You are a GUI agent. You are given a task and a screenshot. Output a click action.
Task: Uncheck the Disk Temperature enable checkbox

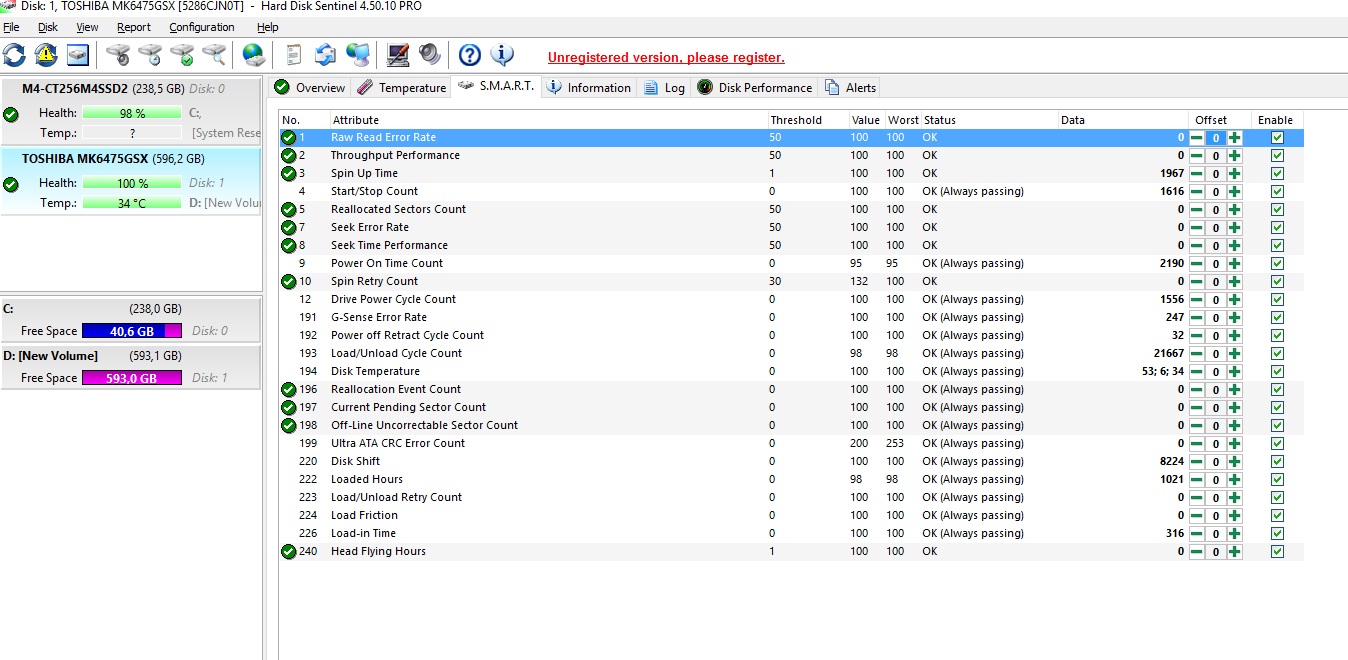click(x=1277, y=371)
